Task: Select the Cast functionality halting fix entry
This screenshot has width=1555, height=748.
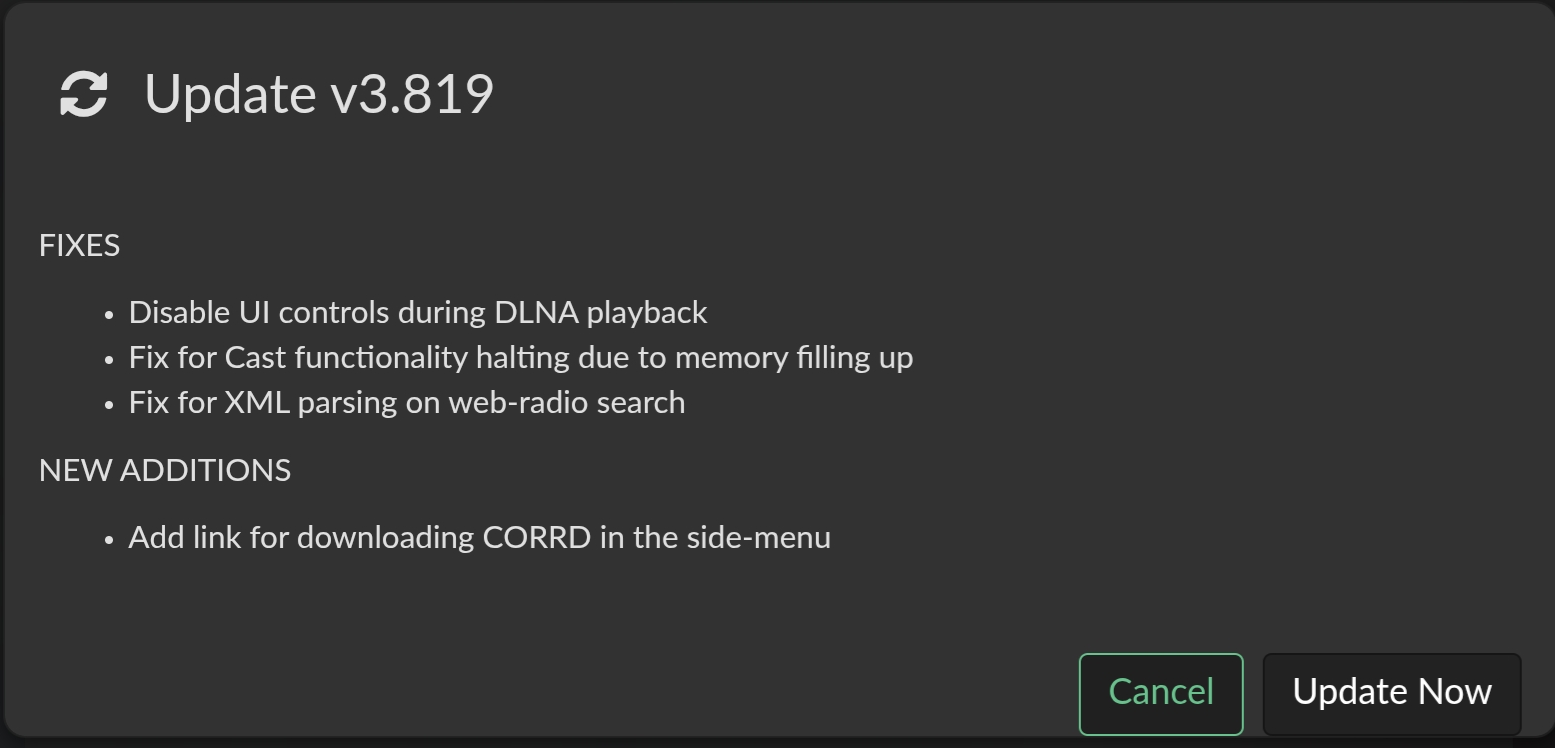Action: (521, 358)
